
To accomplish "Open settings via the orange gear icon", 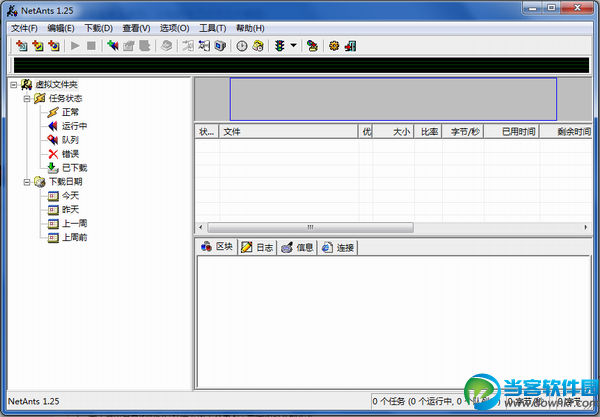I will point(334,46).
